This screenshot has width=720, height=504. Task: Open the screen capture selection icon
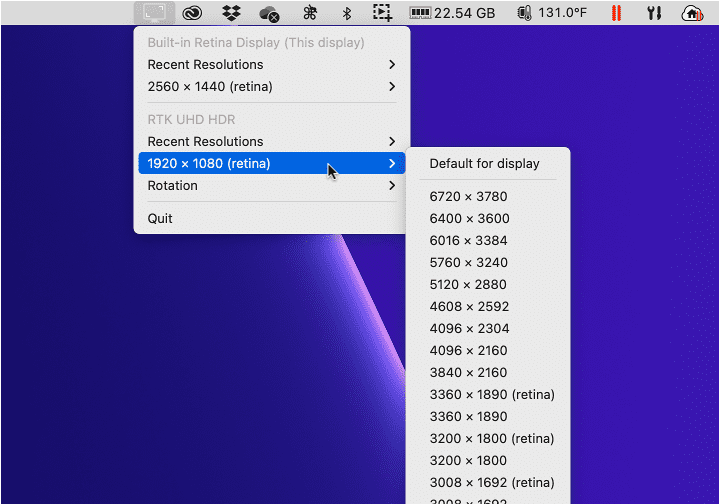coord(382,13)
